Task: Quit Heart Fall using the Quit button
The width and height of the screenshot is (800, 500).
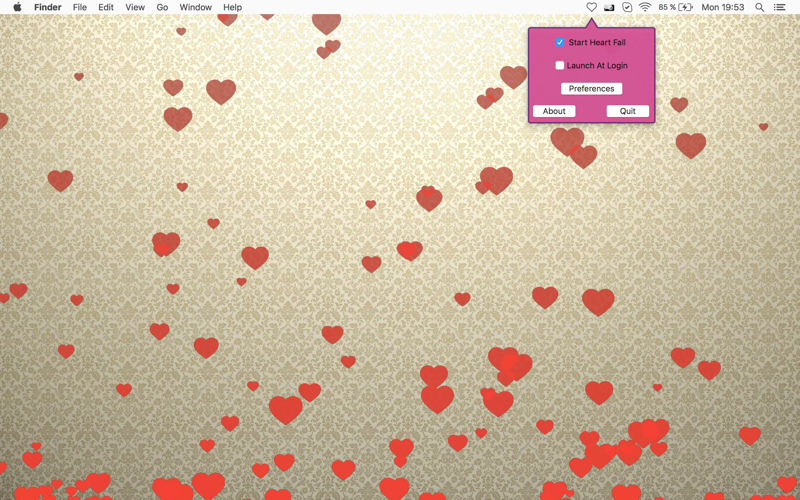Action: 628,111
